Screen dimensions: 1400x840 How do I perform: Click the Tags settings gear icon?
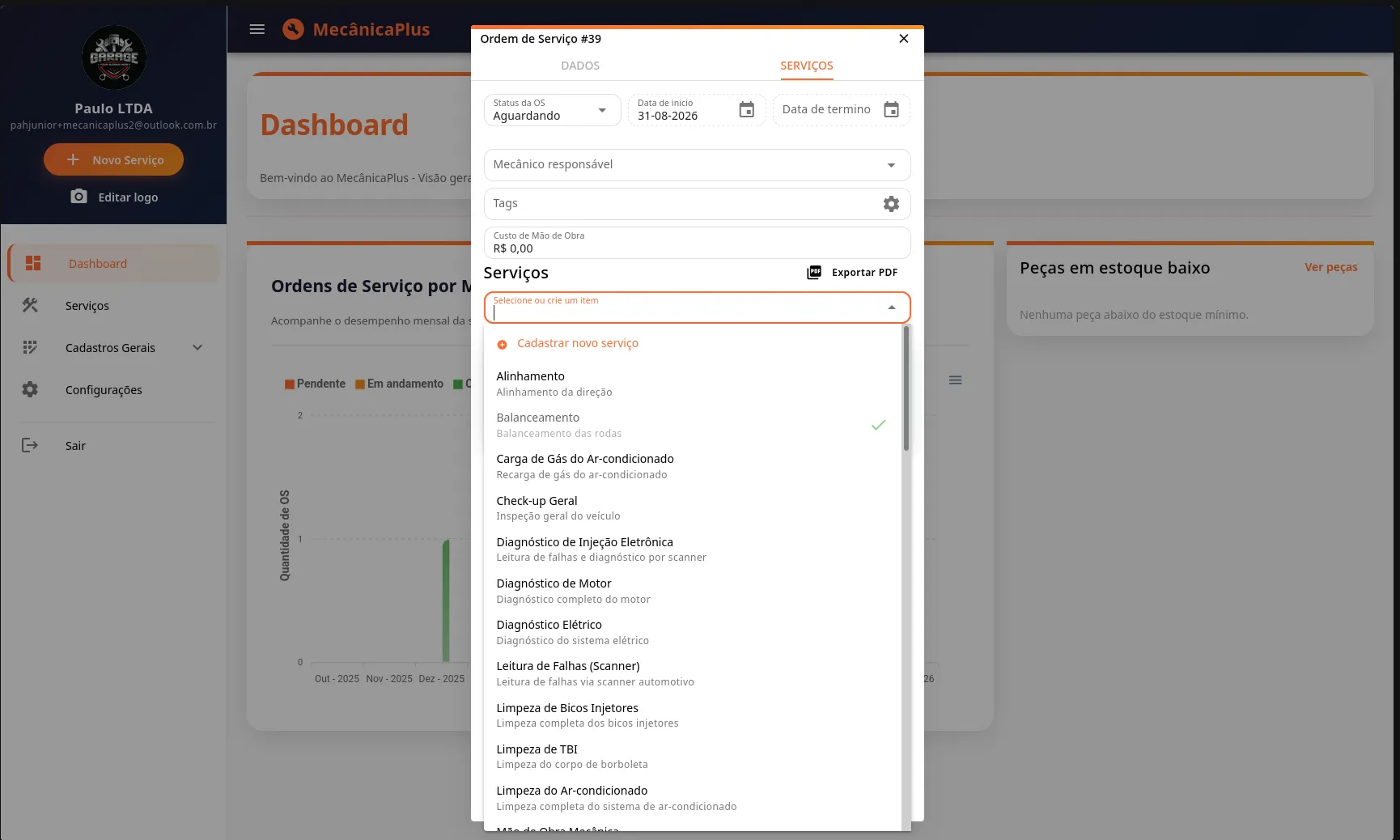[891, 204]
